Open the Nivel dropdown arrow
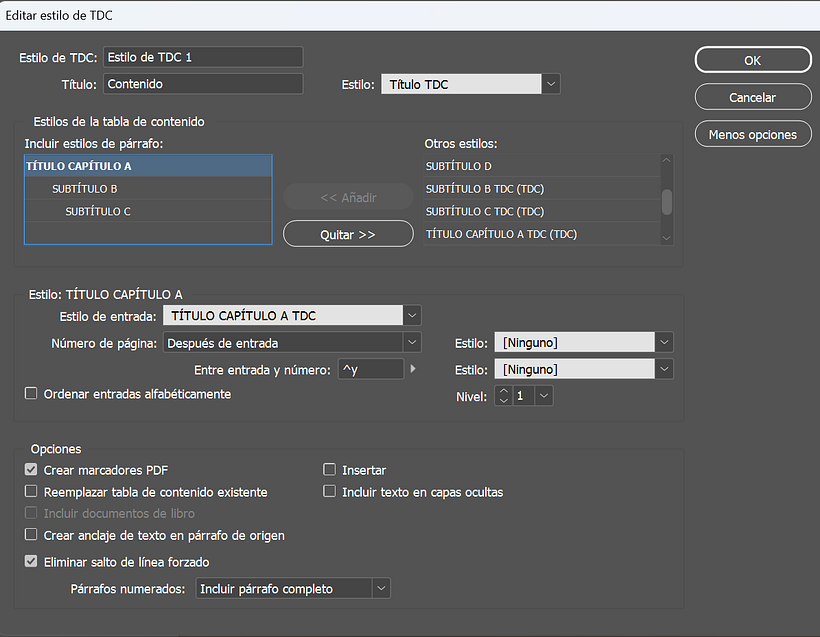The image size is (820, 637). tap(544, 396)
